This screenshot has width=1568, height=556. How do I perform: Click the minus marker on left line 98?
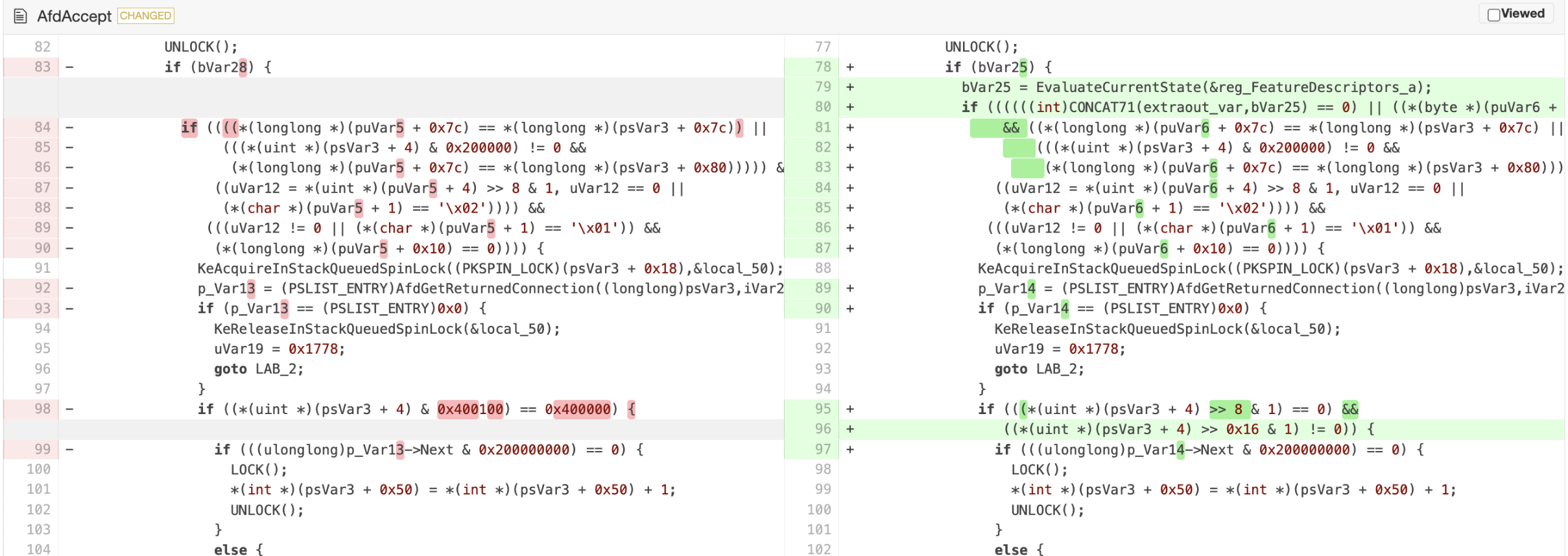tap(69, 409)
